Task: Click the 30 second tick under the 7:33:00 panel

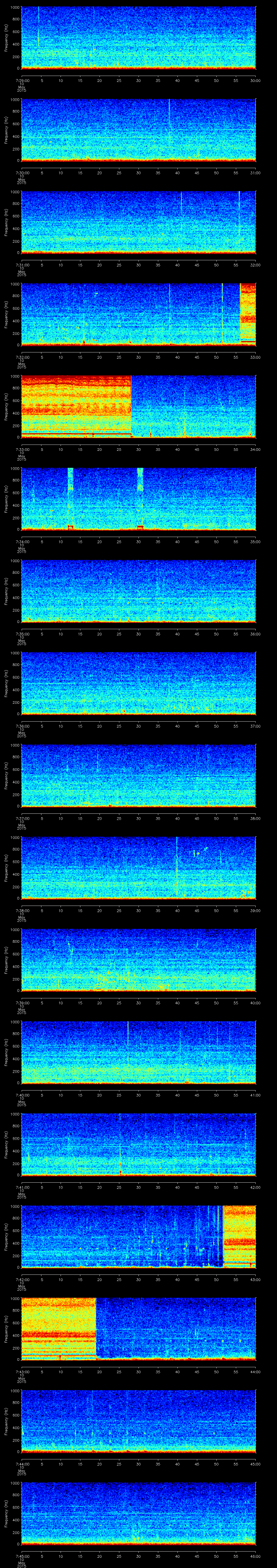Action: tap(139, 449)
